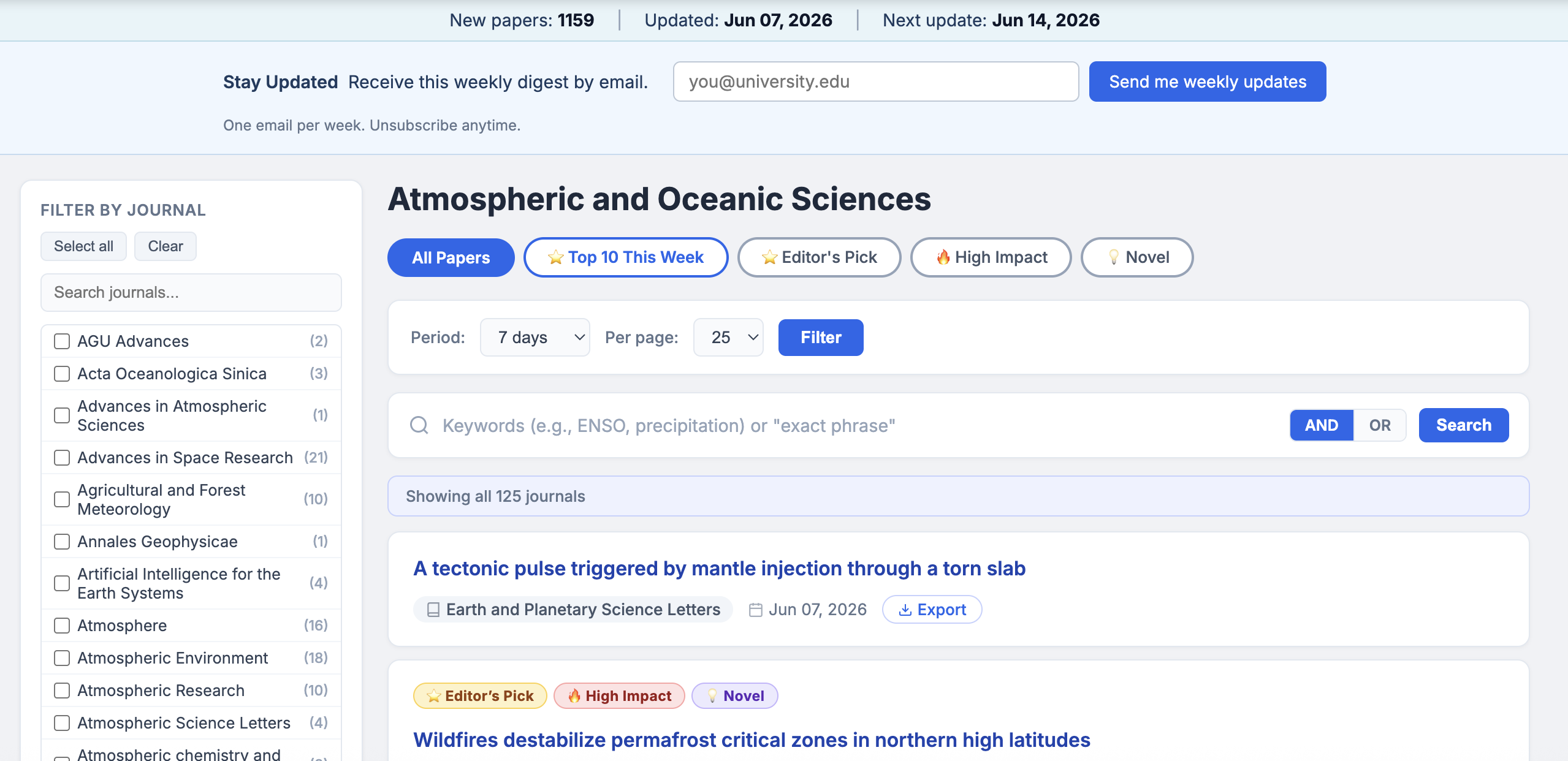Switch to All Papers tab
The height and width of the screenshot is (761, 1568).
pos(451,257)
